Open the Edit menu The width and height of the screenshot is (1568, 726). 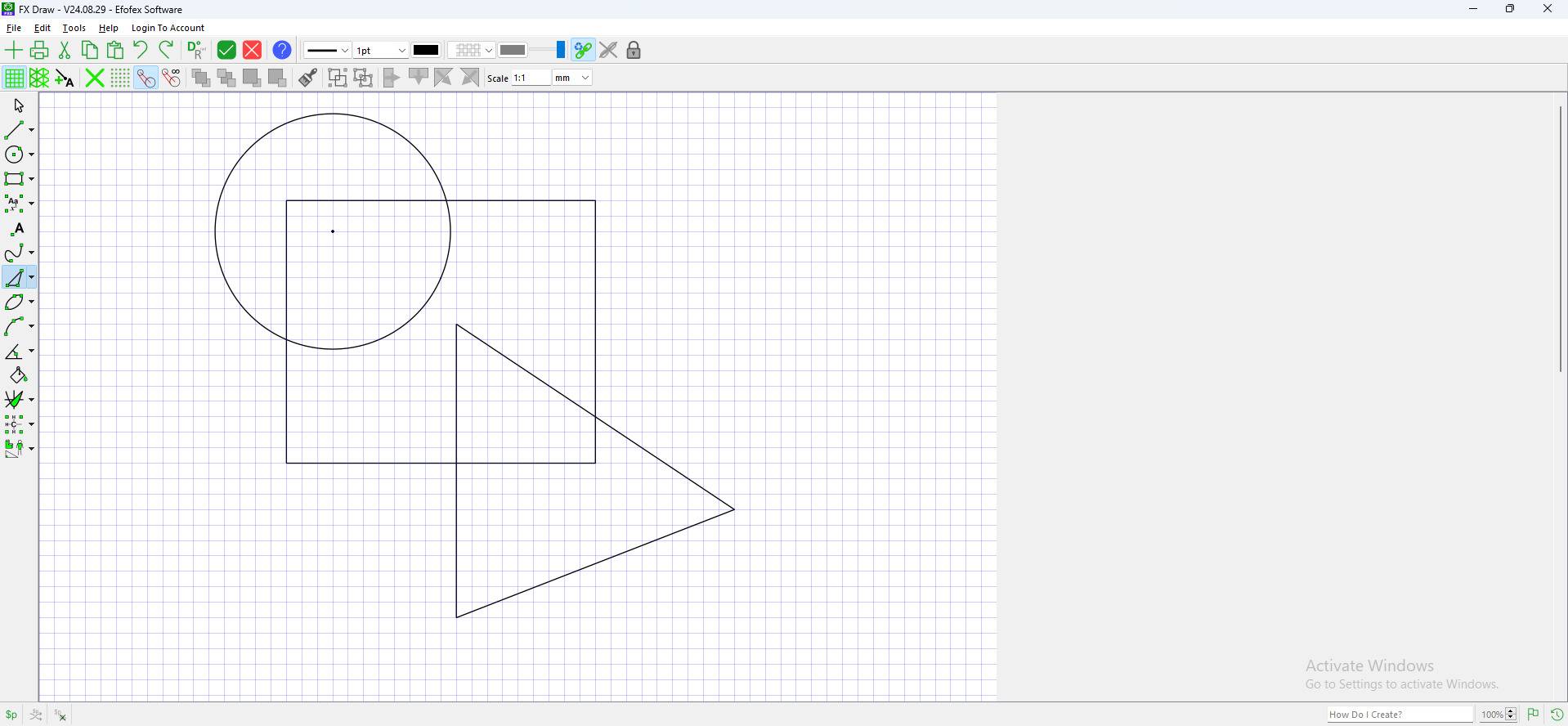[x=43, y=28]
